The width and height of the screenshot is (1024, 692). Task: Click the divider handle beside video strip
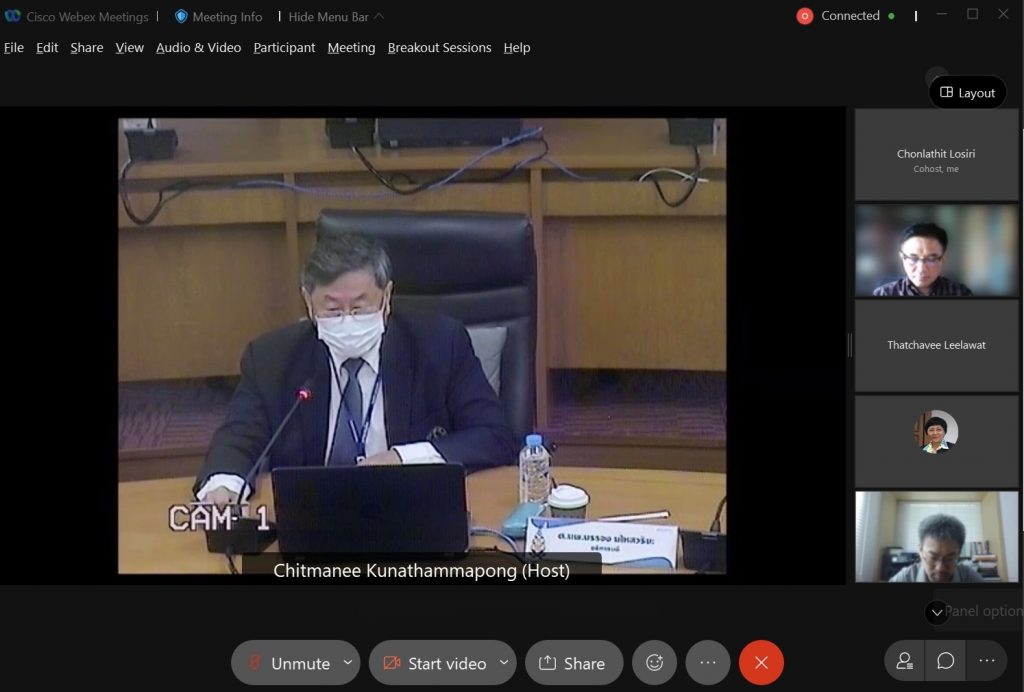(x=849, y=345)
